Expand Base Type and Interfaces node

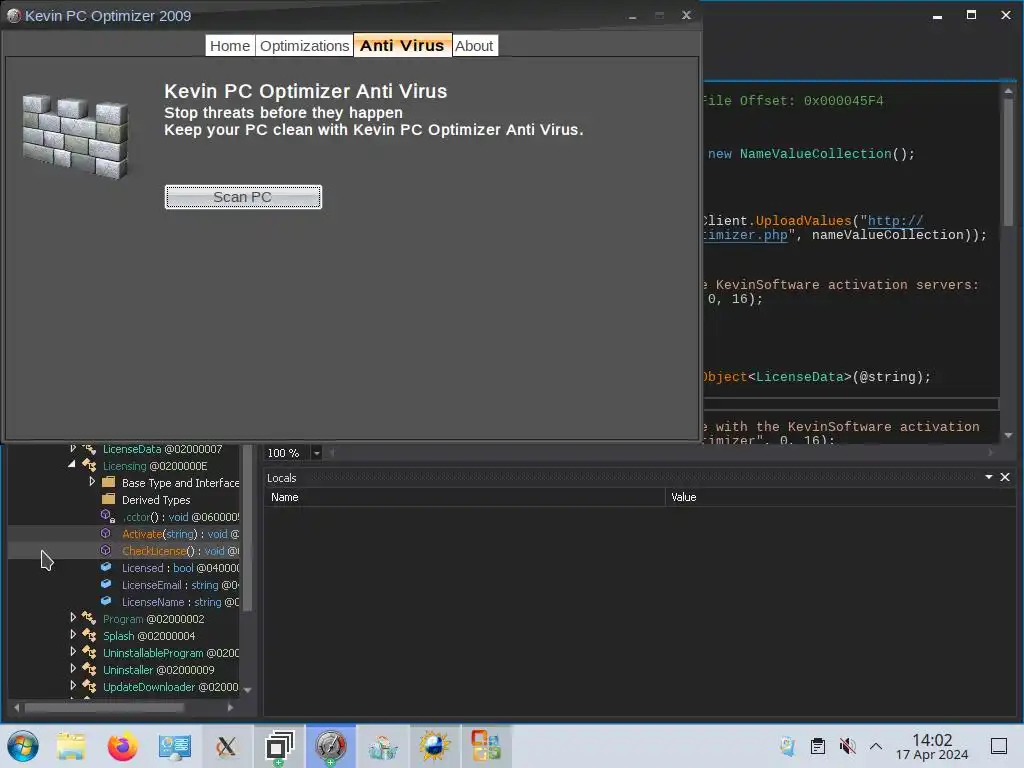coord(92,481)
